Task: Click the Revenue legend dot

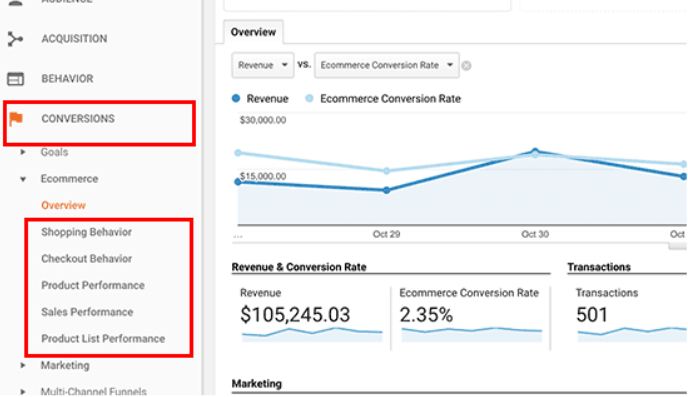Action: 236,98
